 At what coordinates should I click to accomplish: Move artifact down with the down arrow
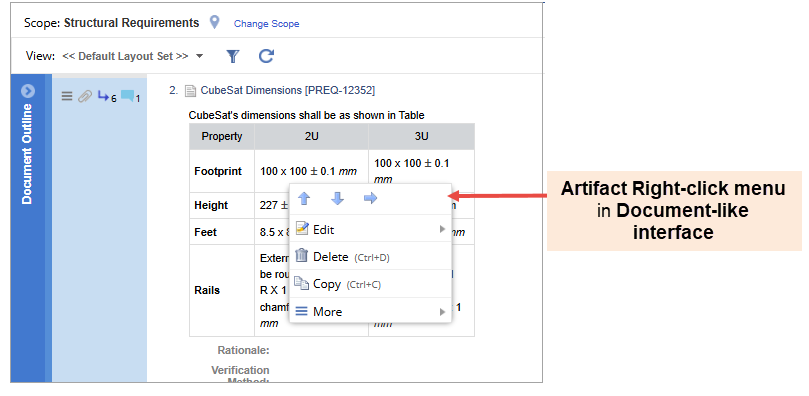(337, 199)
